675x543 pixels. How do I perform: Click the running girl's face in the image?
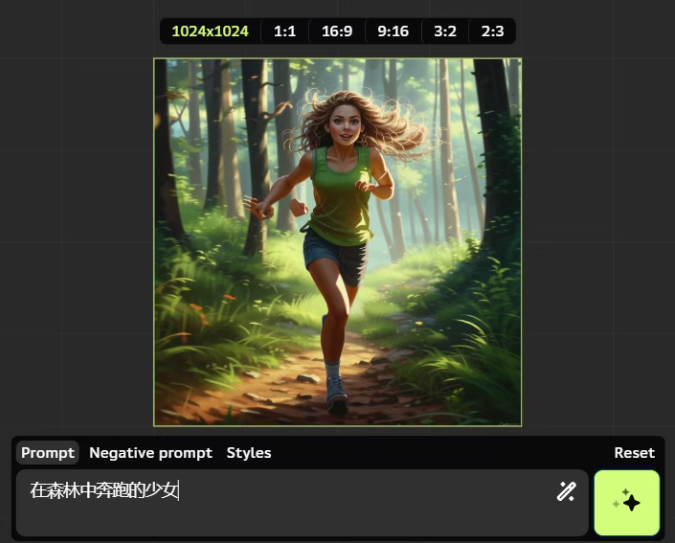[341, 129]
